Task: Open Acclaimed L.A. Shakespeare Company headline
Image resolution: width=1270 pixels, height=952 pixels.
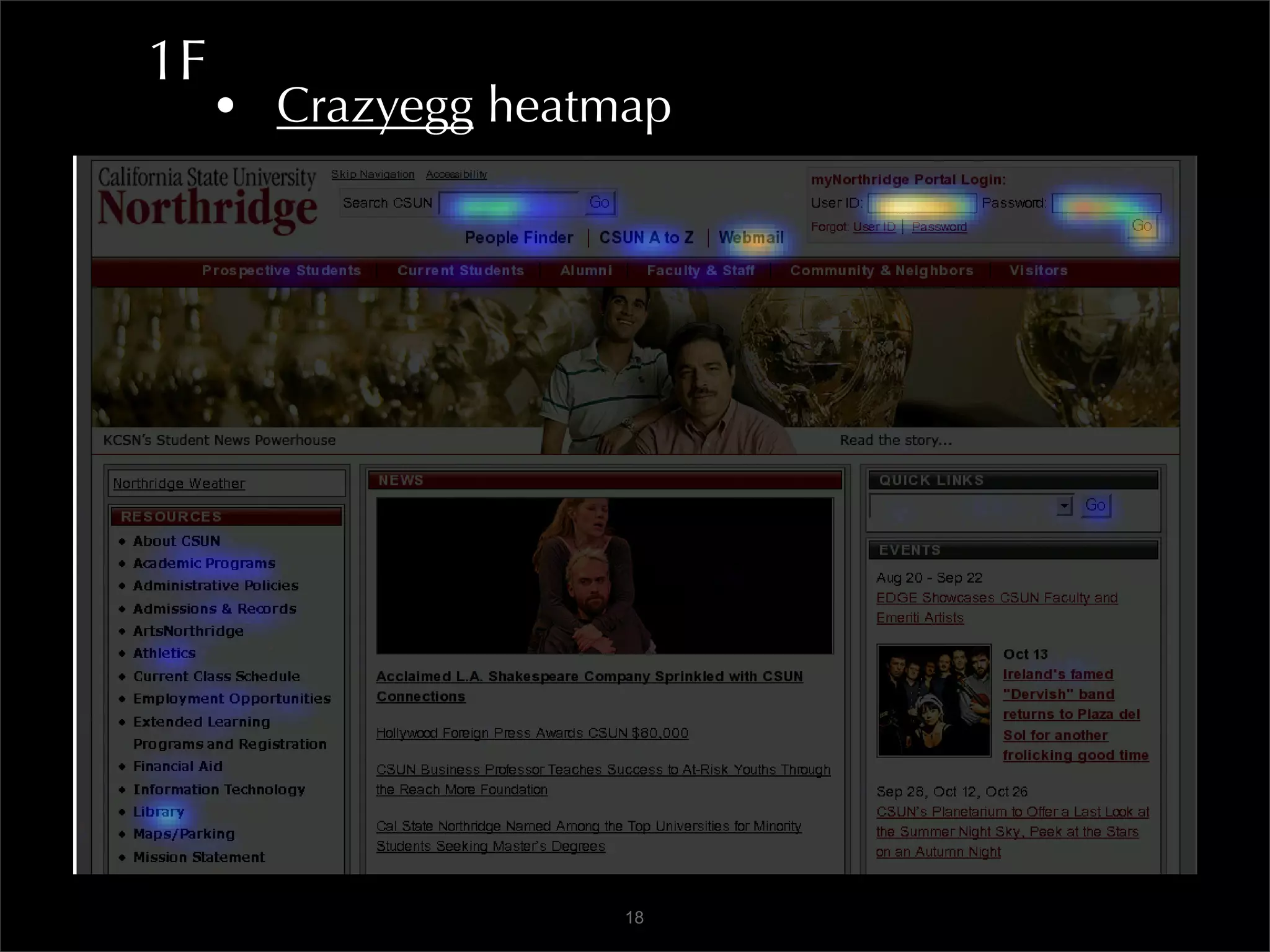Action: click(x=590, y=686)
